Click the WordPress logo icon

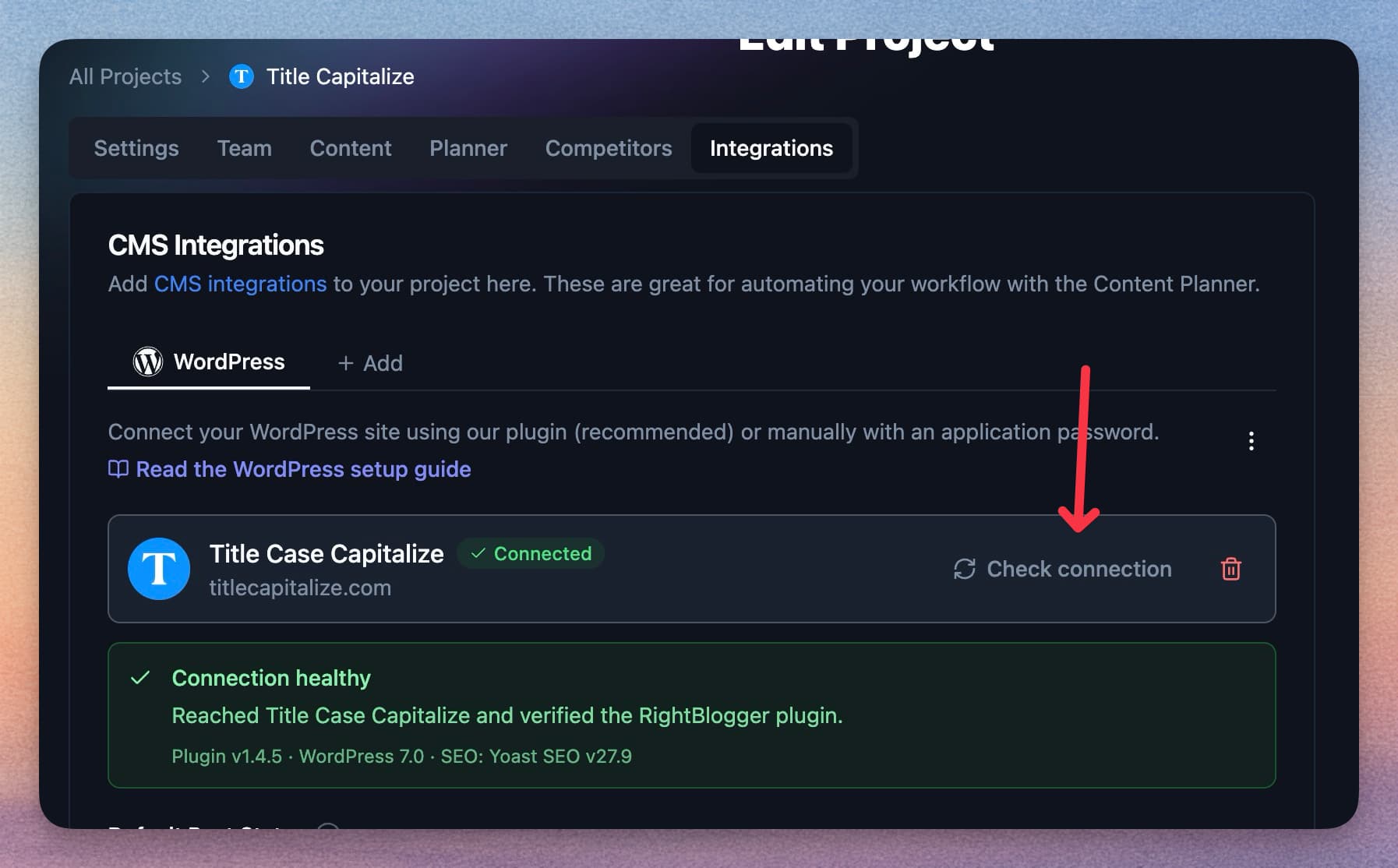click(147, 362)
